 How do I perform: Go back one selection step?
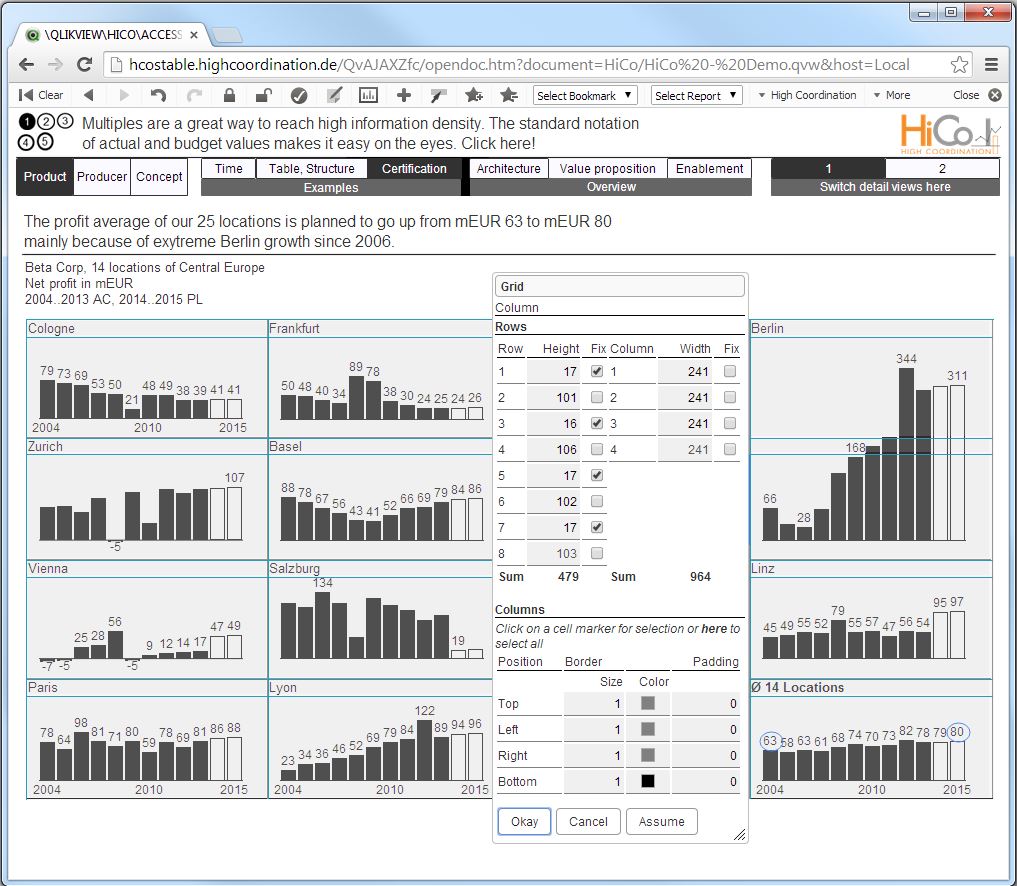(89, 95)
